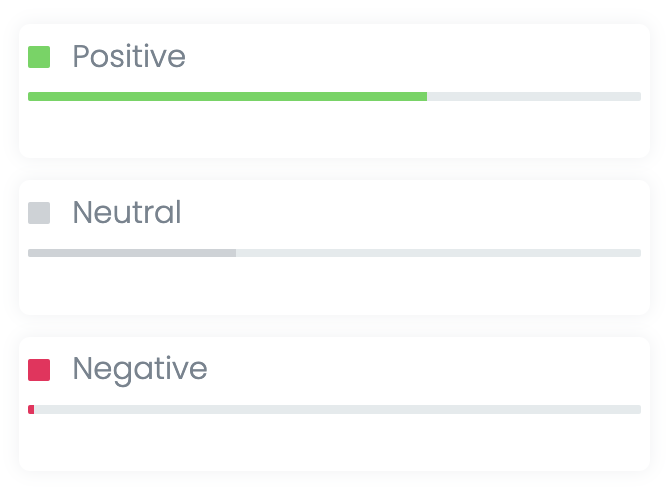The height and width of the screenshot is (502, 670).
Task: Click empty space below the Negative bar
Action: click(x=335, y=442)
